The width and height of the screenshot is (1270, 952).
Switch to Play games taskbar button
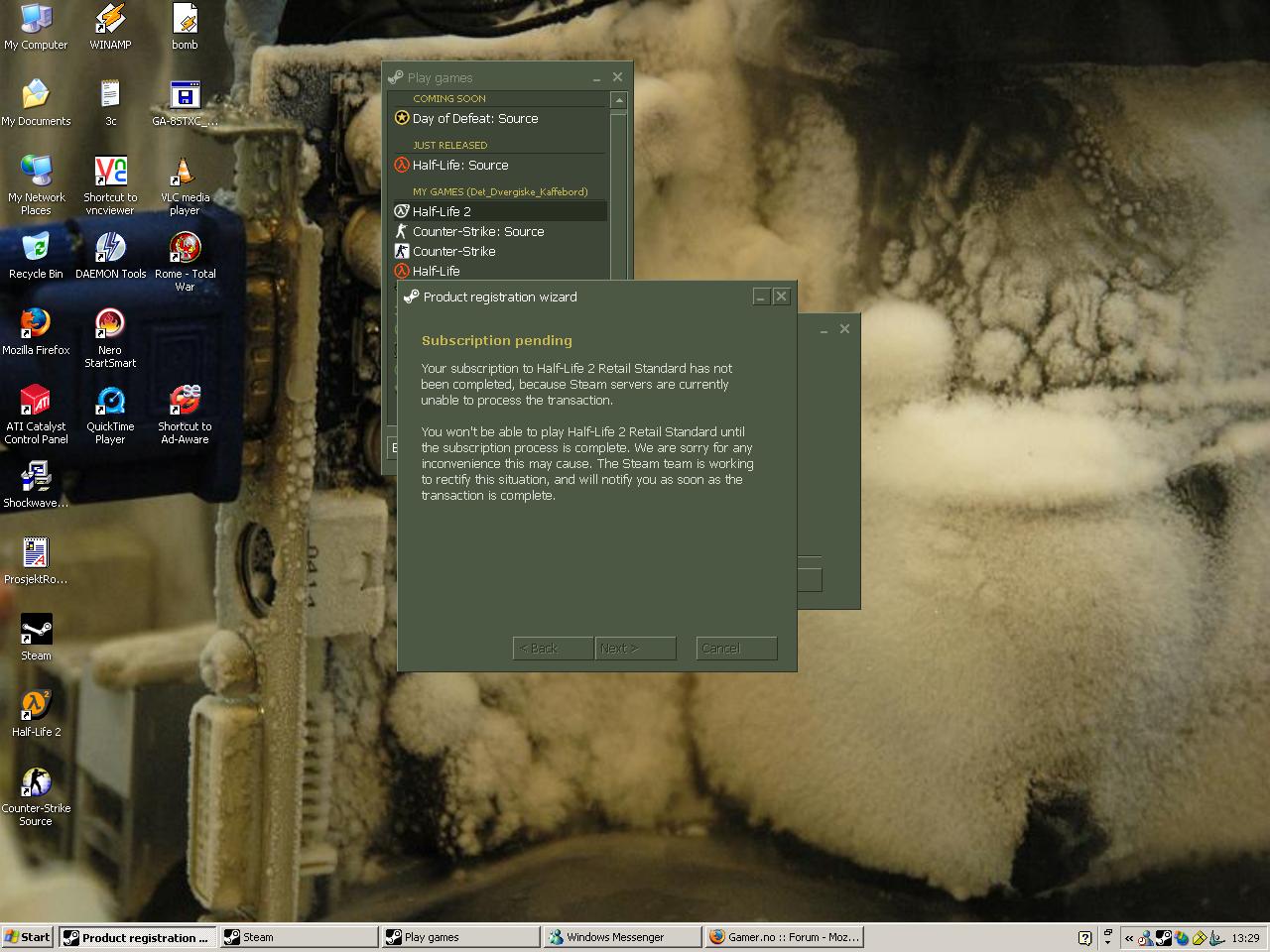461,937
